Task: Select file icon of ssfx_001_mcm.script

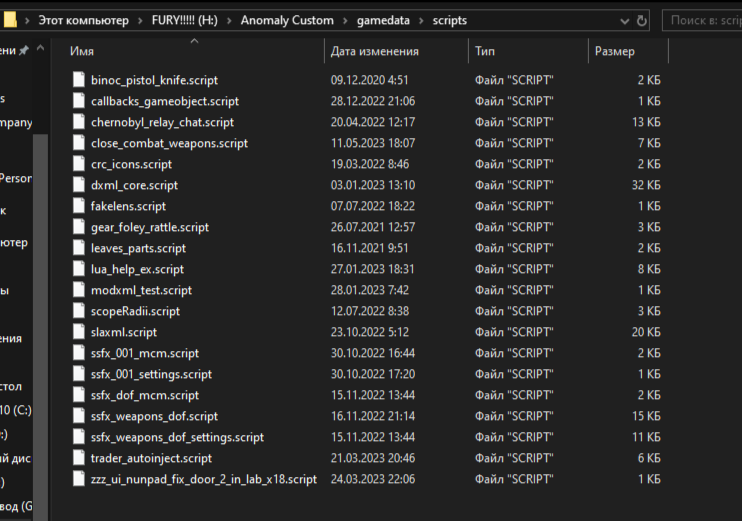Action: coord(79,353)
